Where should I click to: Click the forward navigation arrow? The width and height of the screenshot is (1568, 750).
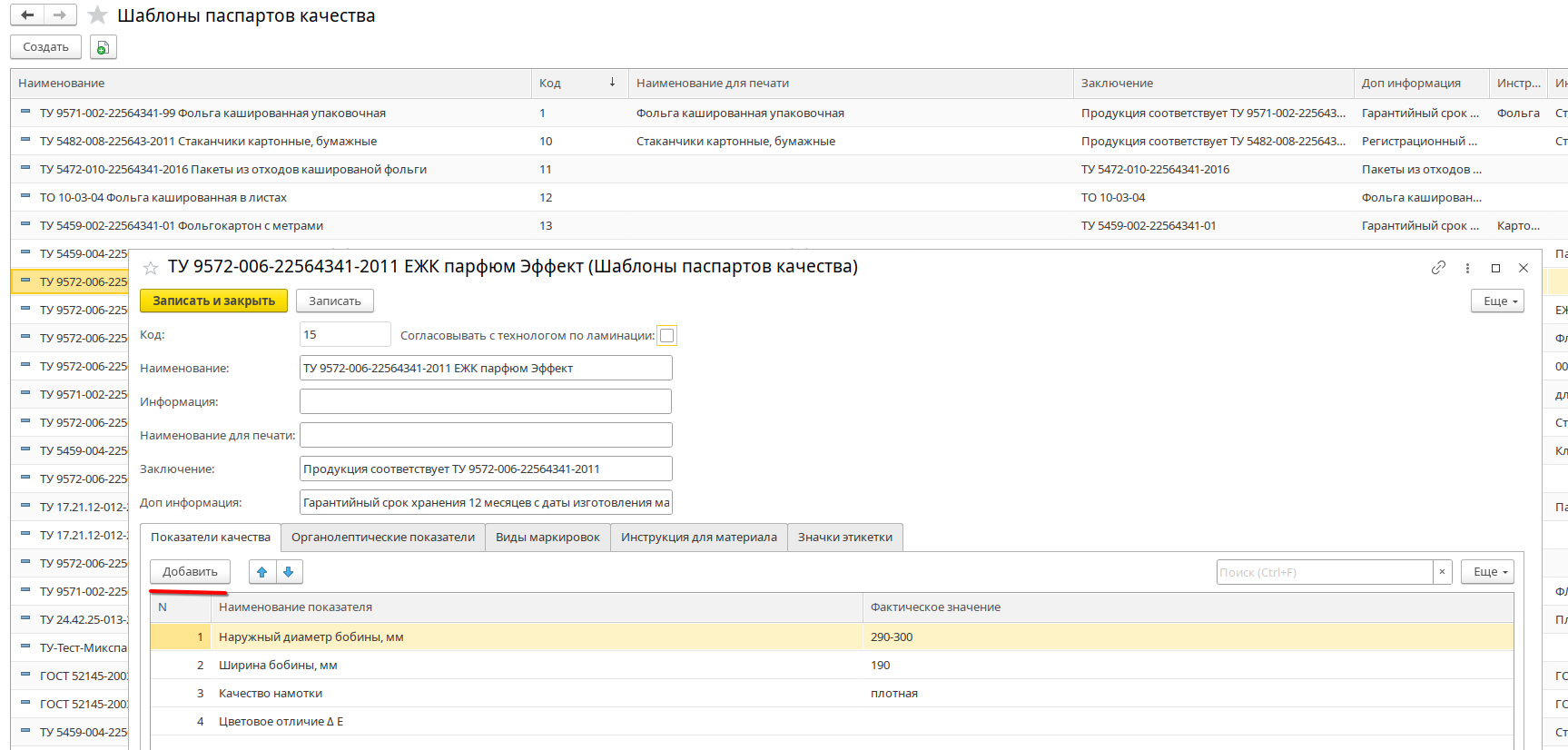pyautogui.click(x=60, y=15)
